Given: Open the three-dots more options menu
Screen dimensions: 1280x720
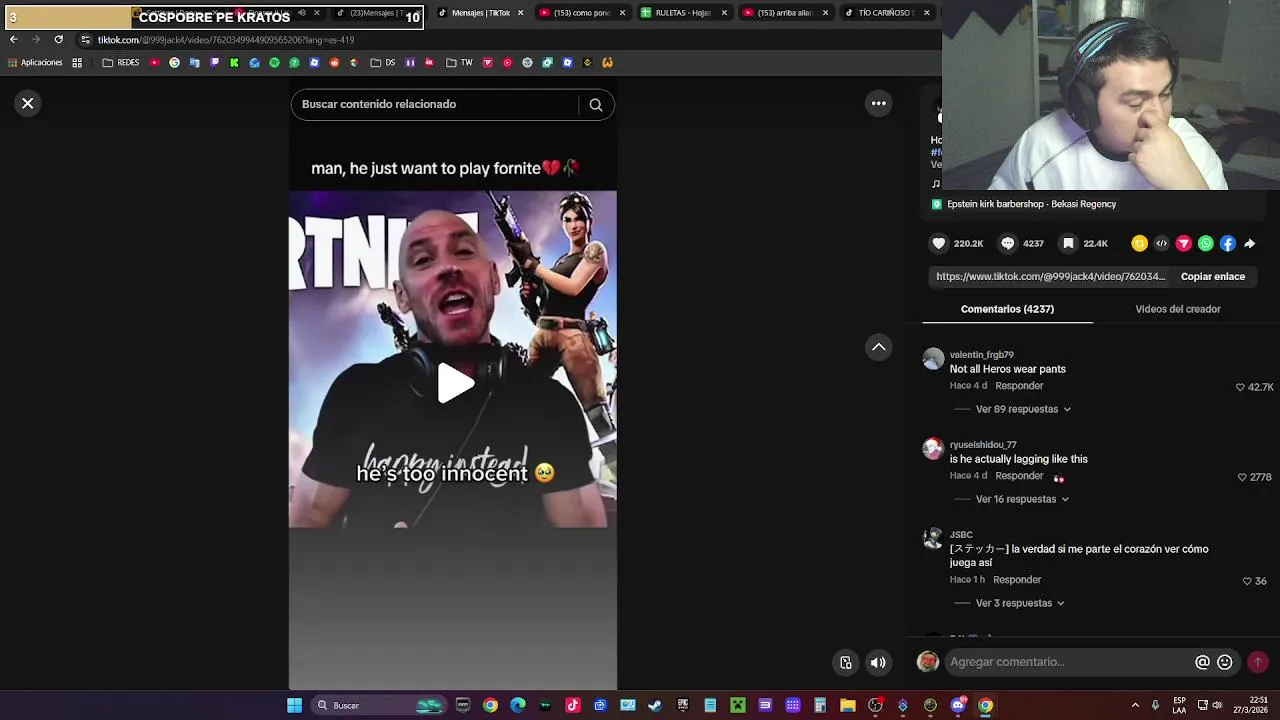Looking at the screenshot, I should tap(878, 103).
